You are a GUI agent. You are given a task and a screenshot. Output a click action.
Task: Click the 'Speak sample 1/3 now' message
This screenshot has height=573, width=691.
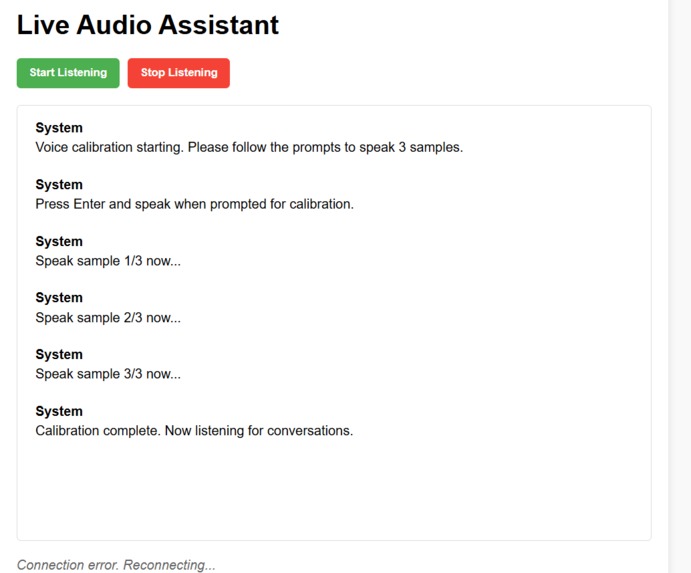(x=108, y=261)
